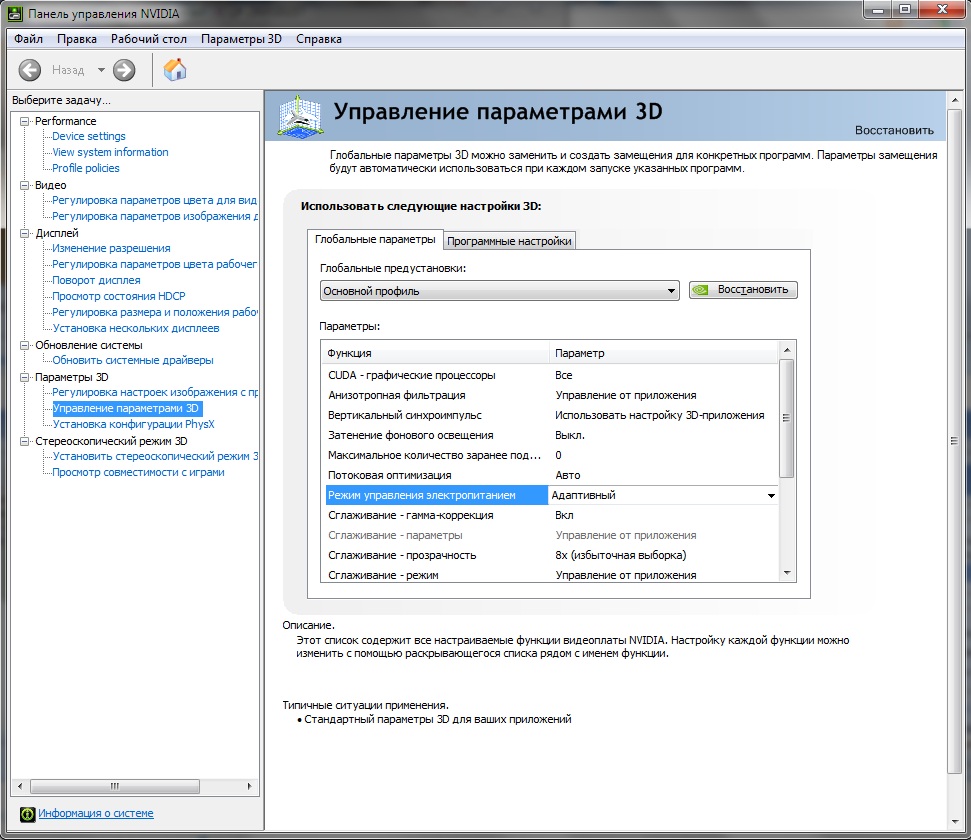This screenshot has width=971, height=840.
Task: Open the Справка menu
Action: point(318,39)
